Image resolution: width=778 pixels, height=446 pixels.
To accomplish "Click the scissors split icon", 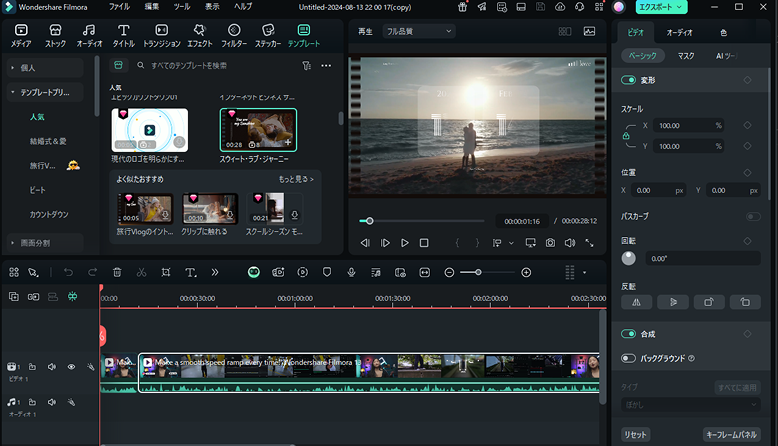I will point(141,272).
